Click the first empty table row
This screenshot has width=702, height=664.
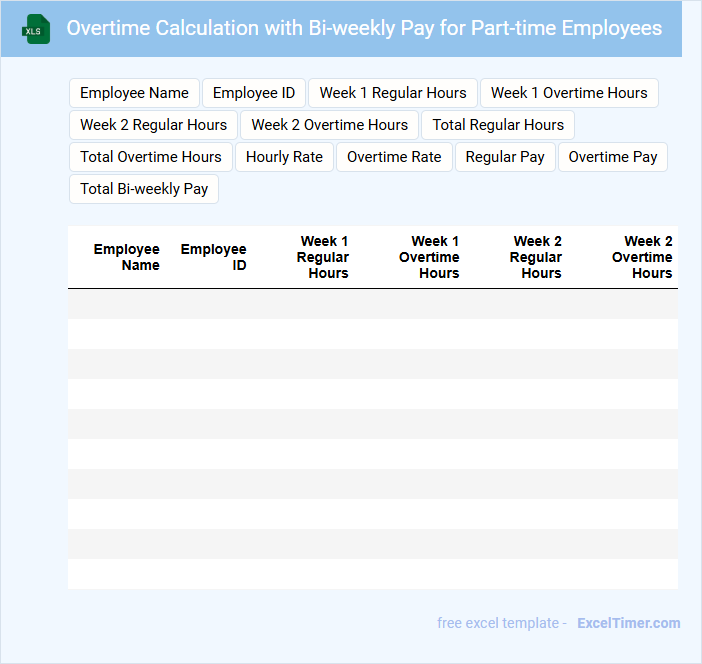coord(372,304)
